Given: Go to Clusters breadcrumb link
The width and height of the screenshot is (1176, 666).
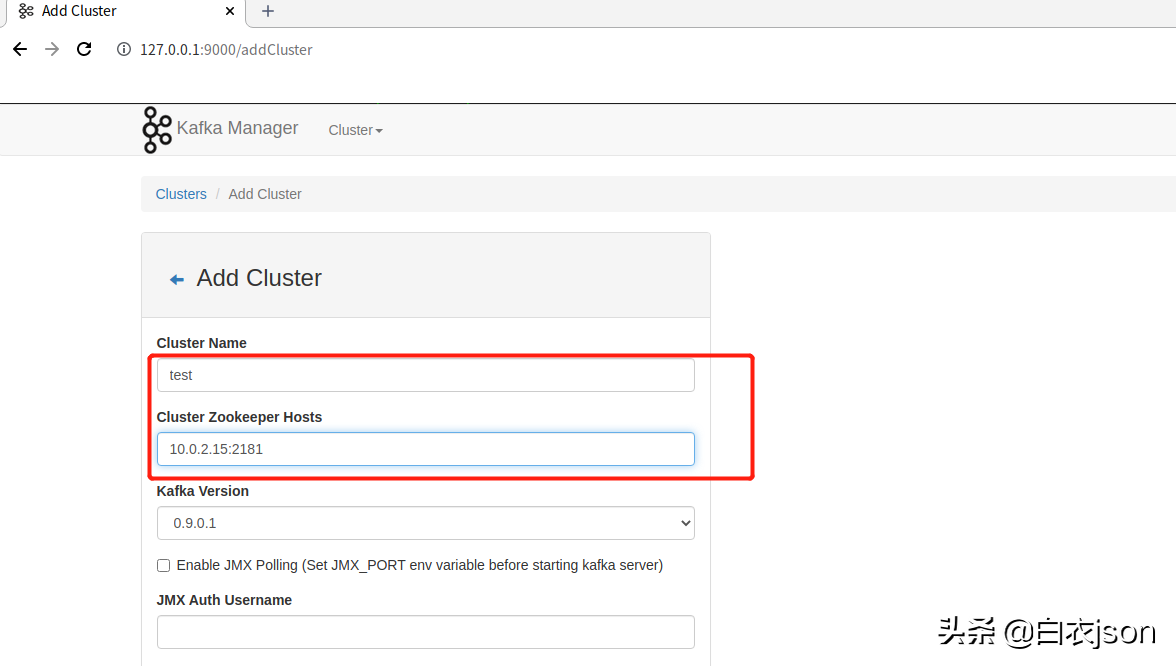Looking at the screenshot, I should pos(181,194).
